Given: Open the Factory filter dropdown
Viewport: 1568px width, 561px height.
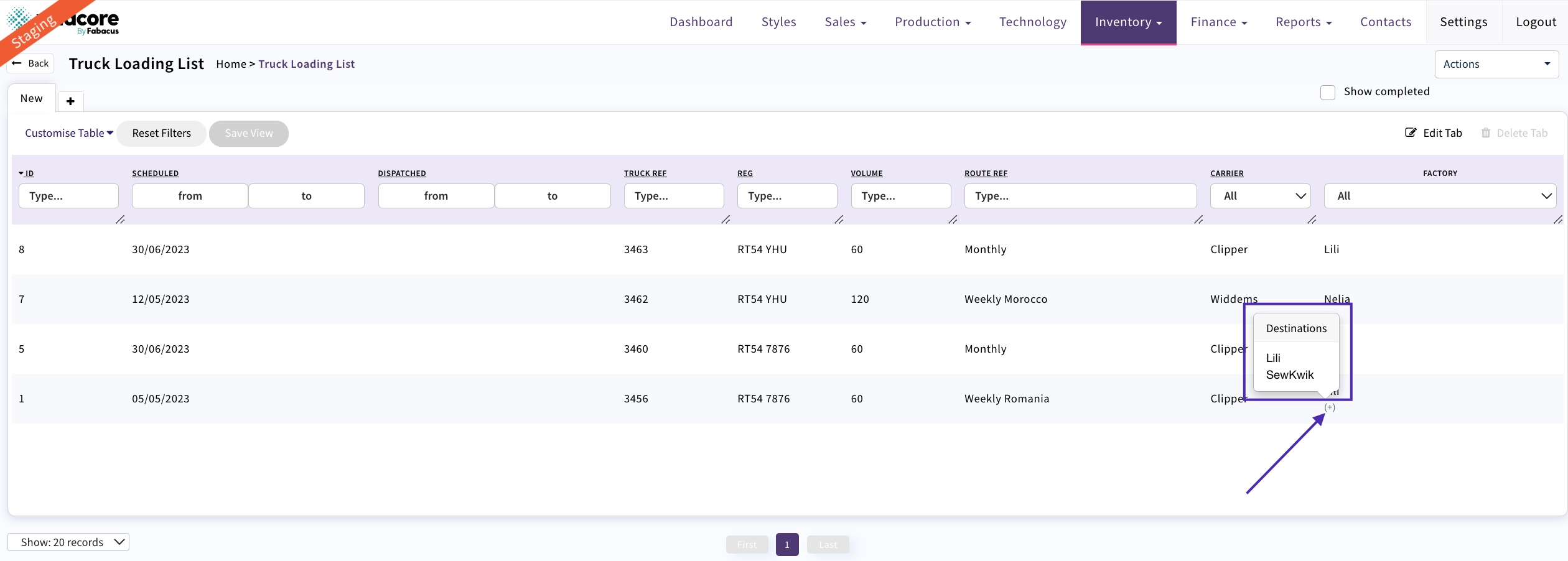Looking at the screenshot, I should click(x=1440, y=196).
